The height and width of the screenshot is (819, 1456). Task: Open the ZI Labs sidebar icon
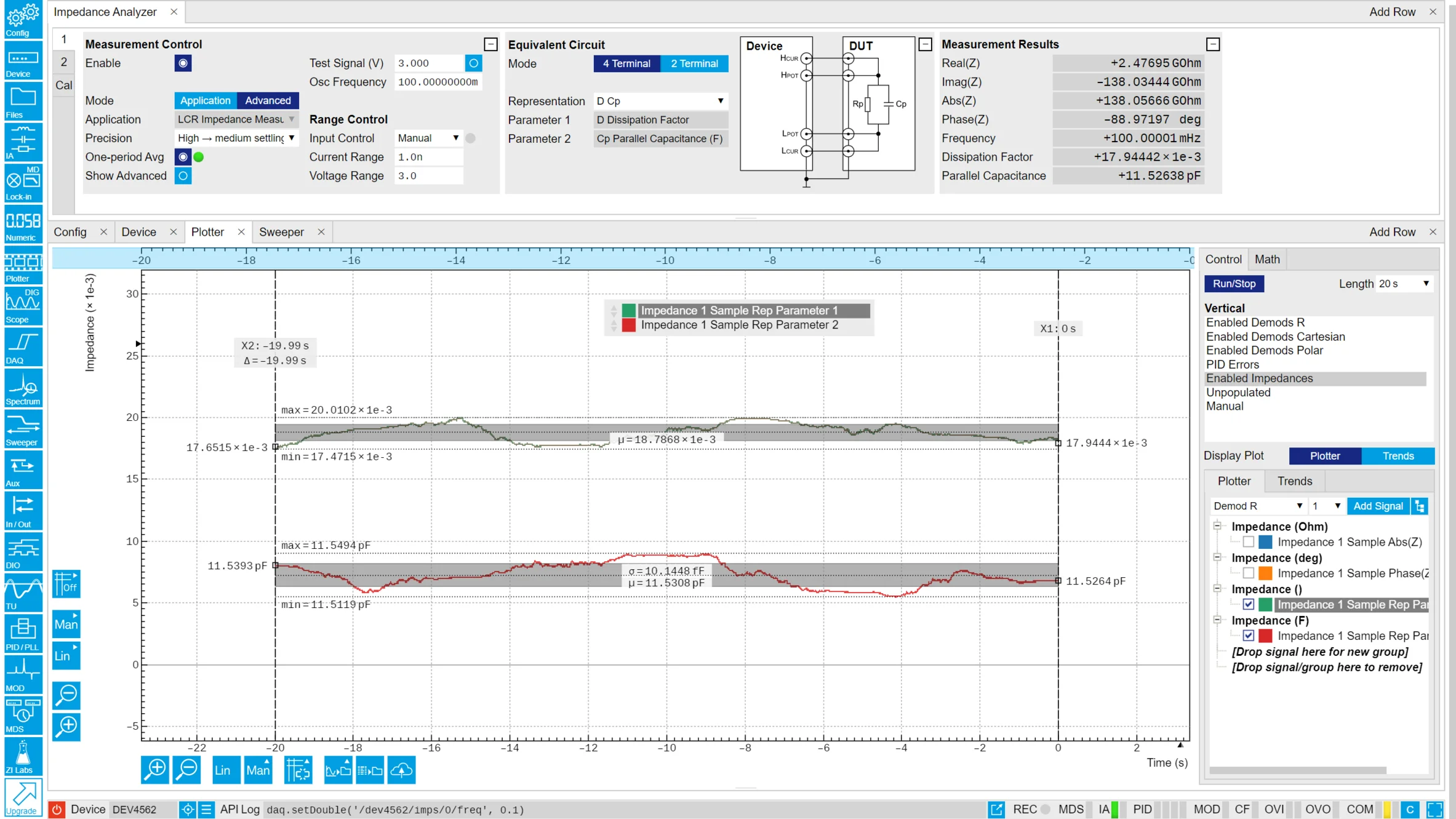23,756
